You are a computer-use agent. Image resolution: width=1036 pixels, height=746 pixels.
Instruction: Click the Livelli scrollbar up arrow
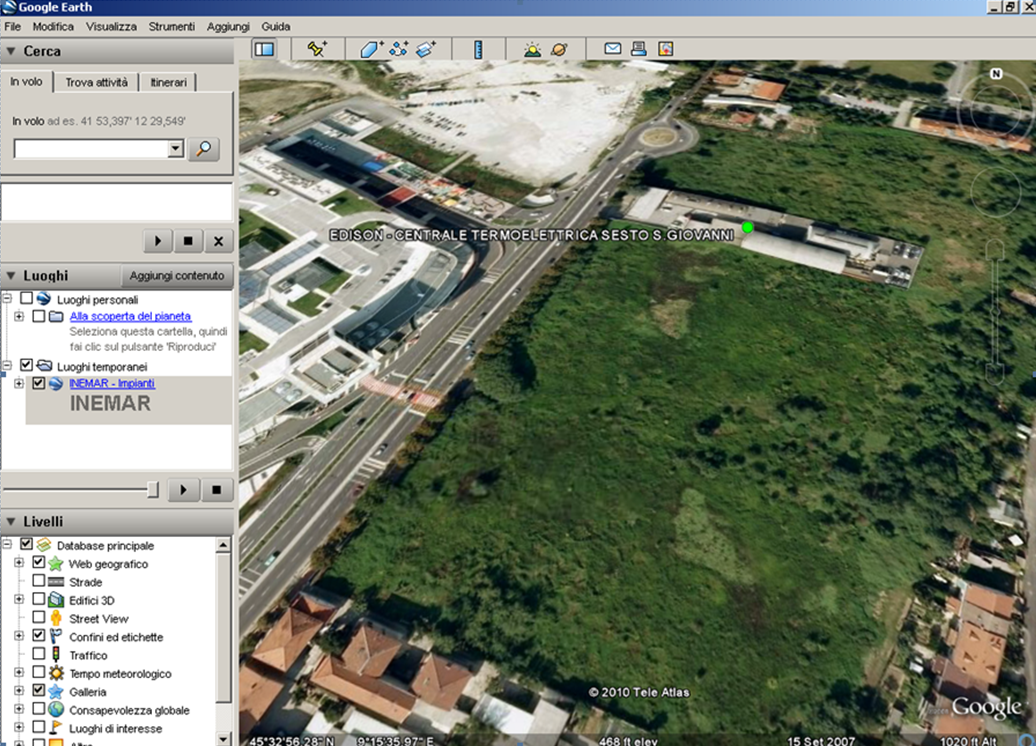point(223,545)
